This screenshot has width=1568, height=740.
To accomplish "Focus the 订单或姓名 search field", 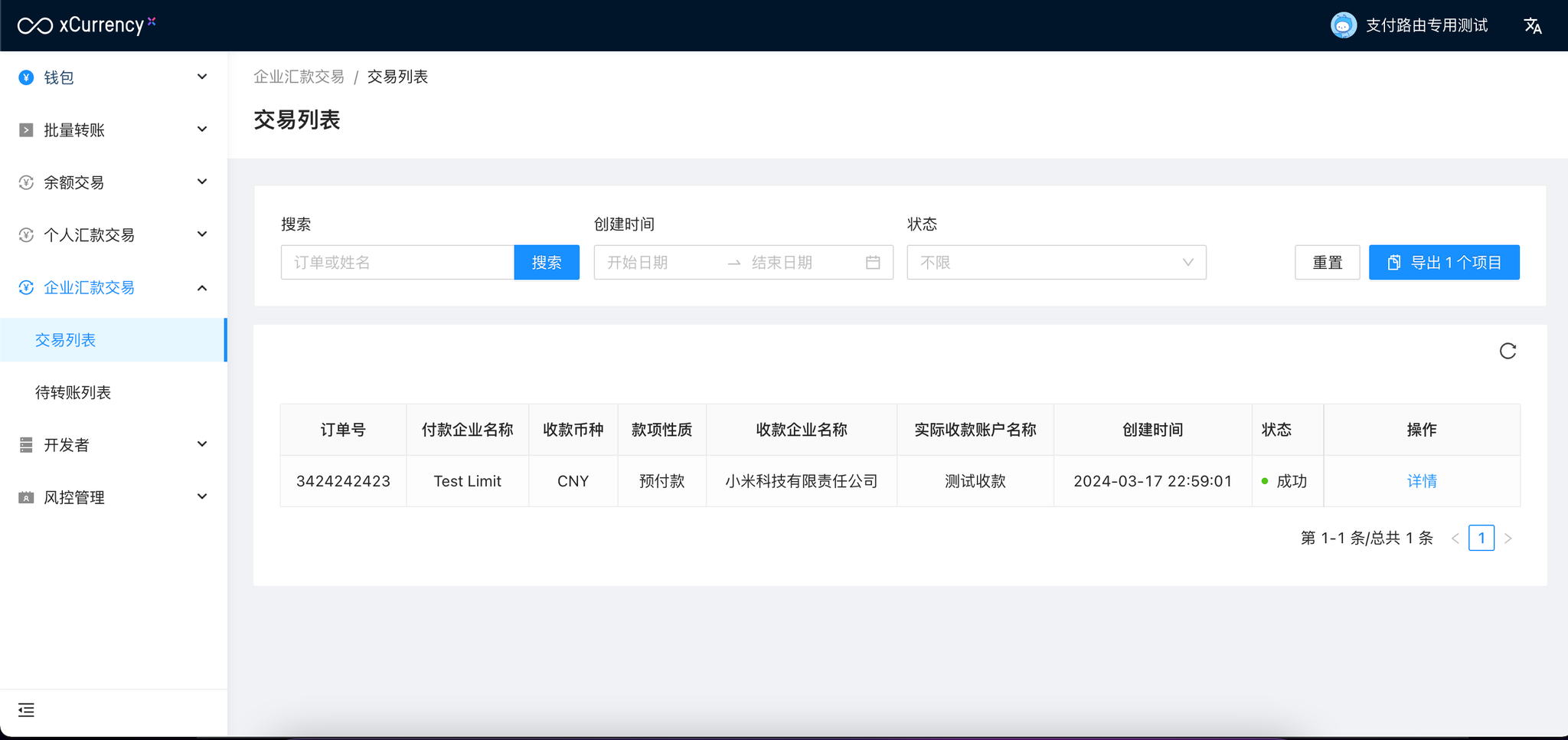I will (x=397, y=263).
